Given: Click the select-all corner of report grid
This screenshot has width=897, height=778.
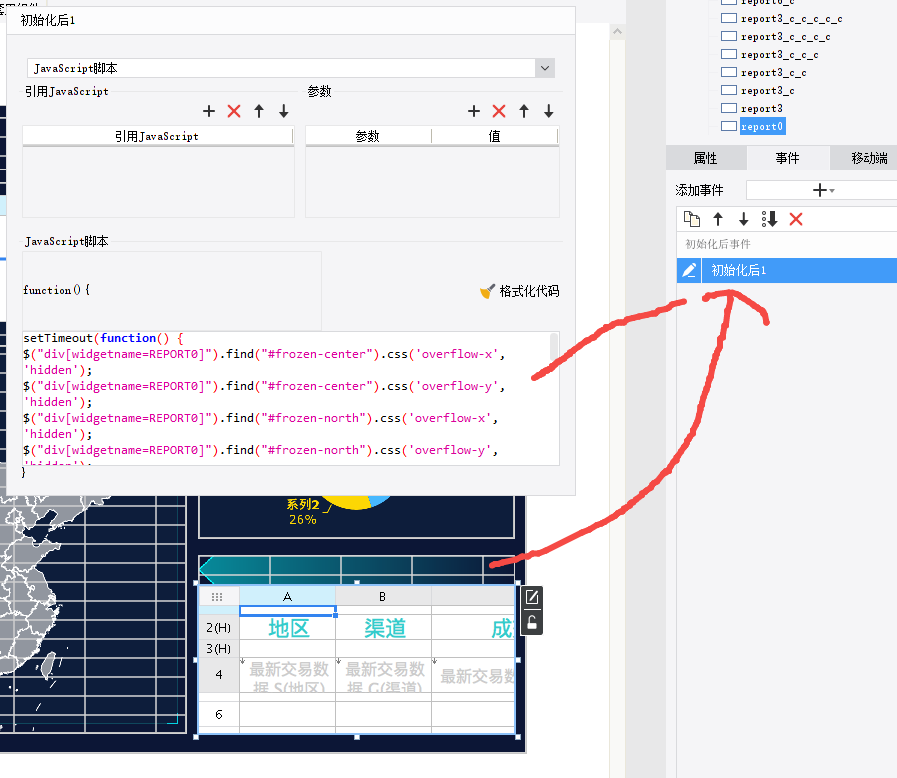Looking at the screenshot, I should tap(217, 597).
